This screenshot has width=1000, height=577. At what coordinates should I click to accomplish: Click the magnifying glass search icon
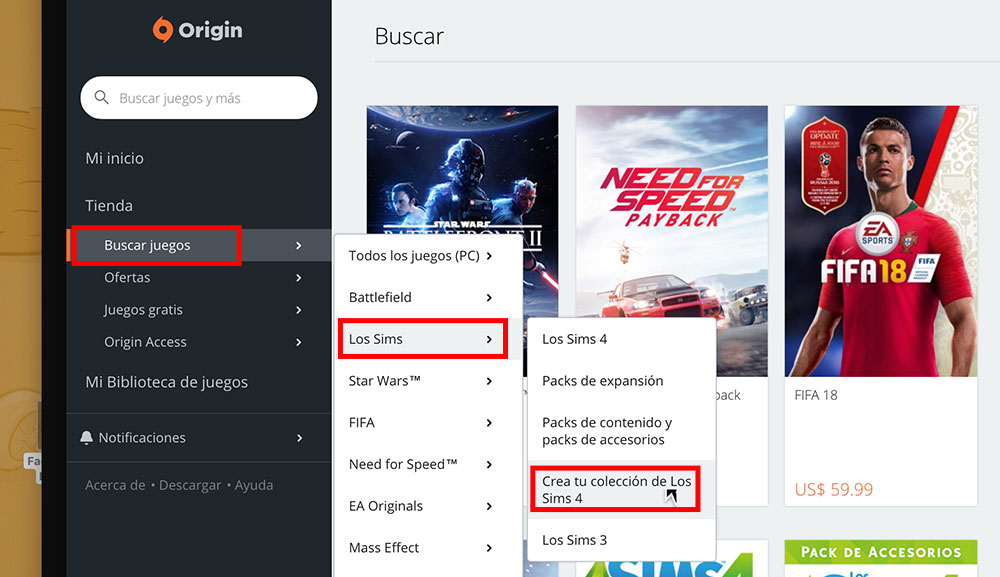click(101, 98)
